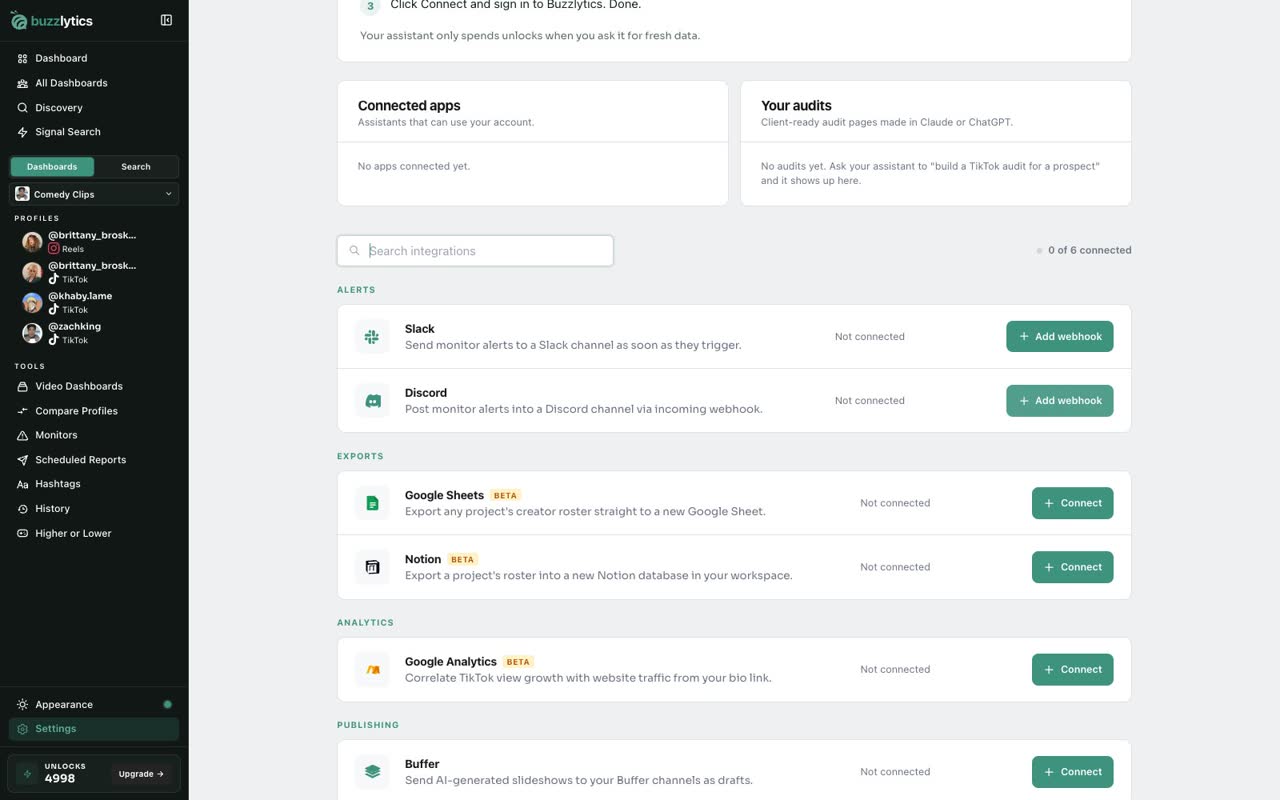Click the Discord integration logo icon

point(372,401)
